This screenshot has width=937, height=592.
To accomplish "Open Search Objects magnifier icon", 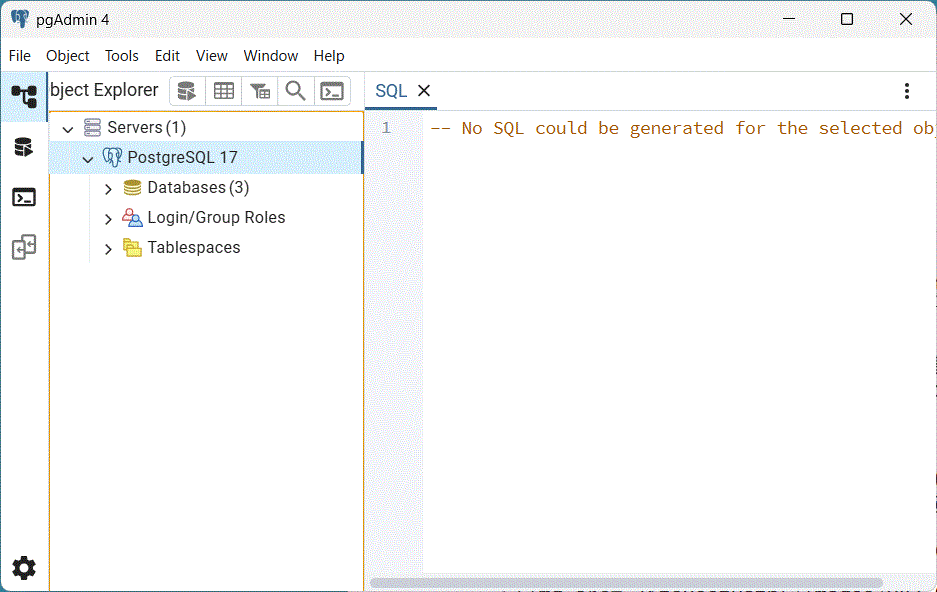I will click(296, 91).
